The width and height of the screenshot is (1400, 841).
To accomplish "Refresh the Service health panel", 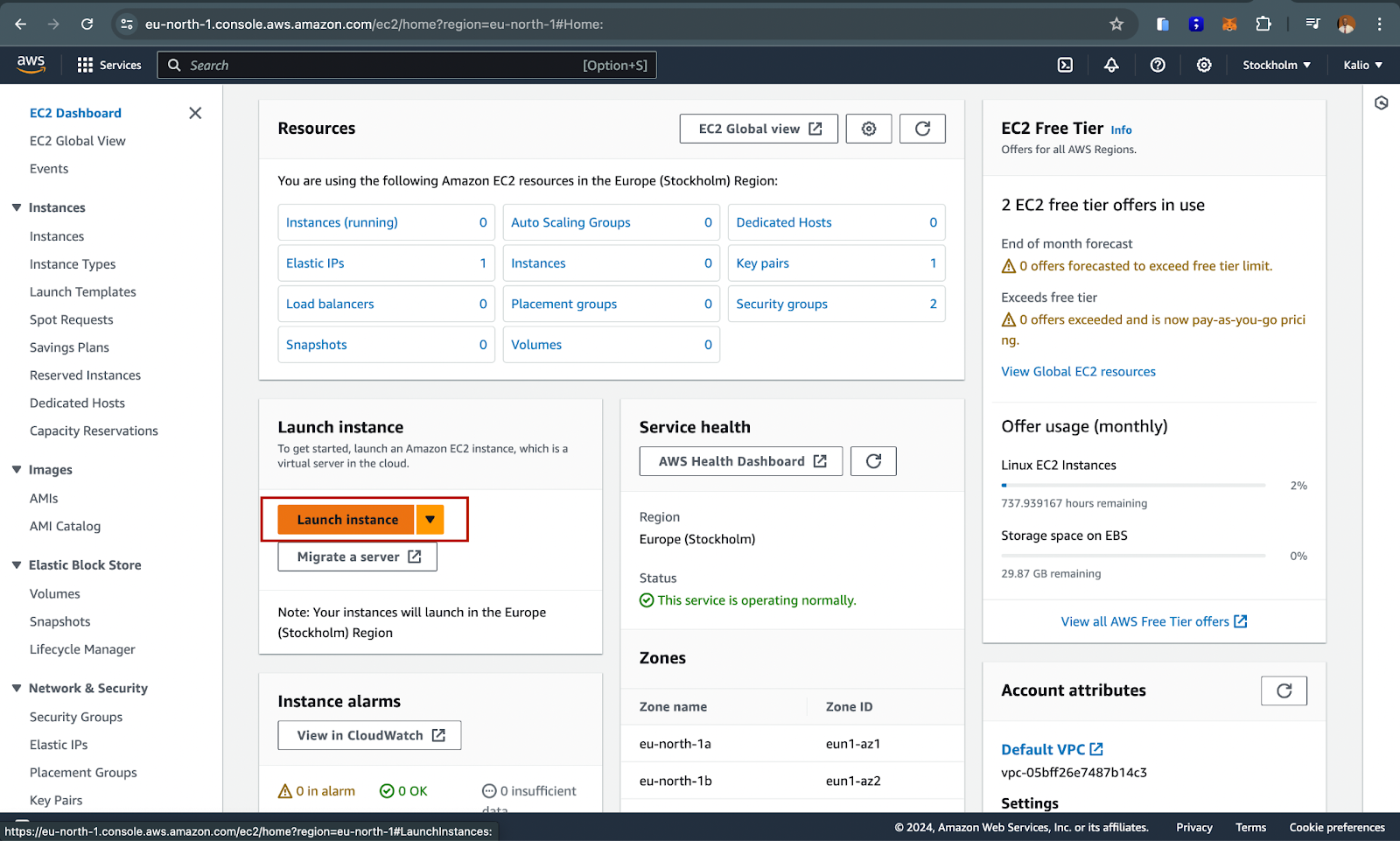I will pos(873,461).
